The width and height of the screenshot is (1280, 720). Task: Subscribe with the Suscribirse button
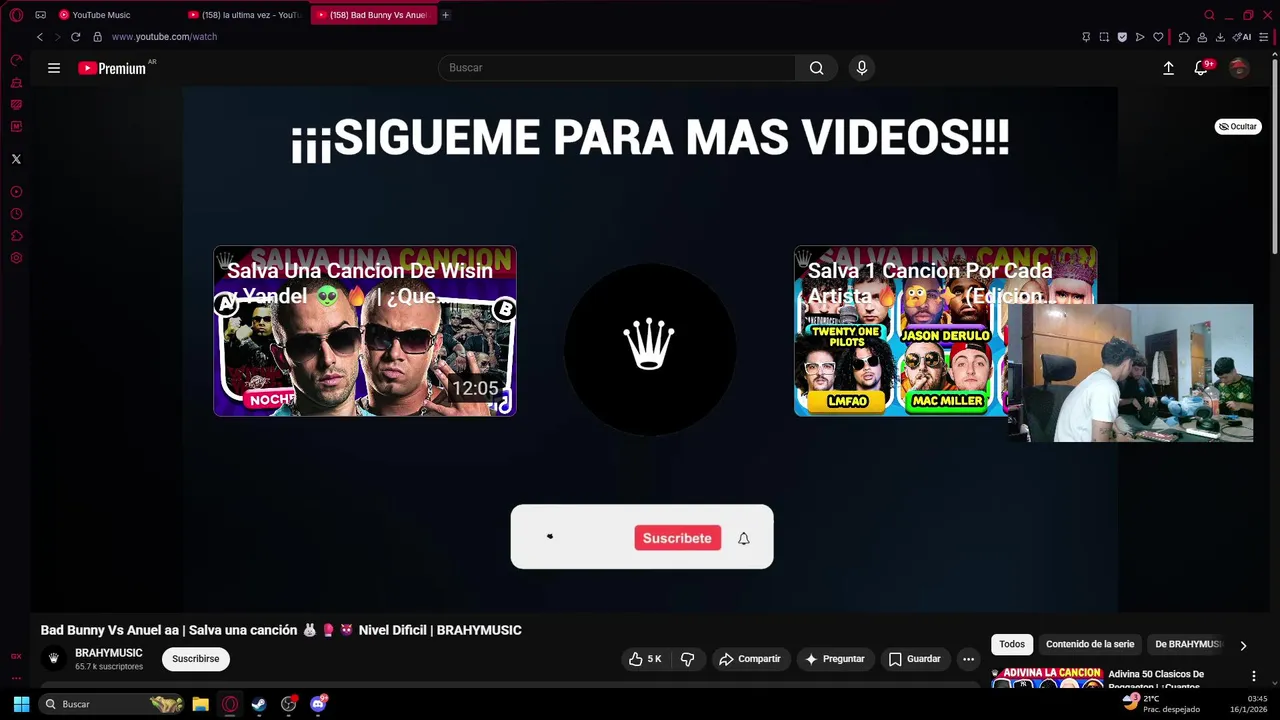pyautogui.click(x=196, y=659)
